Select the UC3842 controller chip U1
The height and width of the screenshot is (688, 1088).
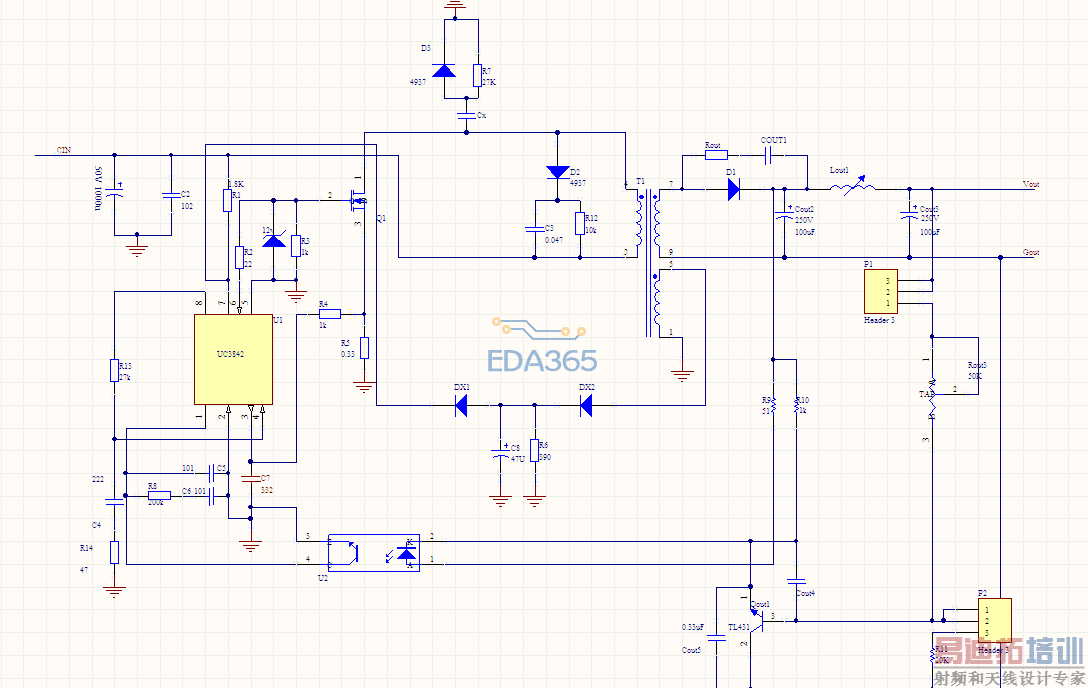pos(233,359)
